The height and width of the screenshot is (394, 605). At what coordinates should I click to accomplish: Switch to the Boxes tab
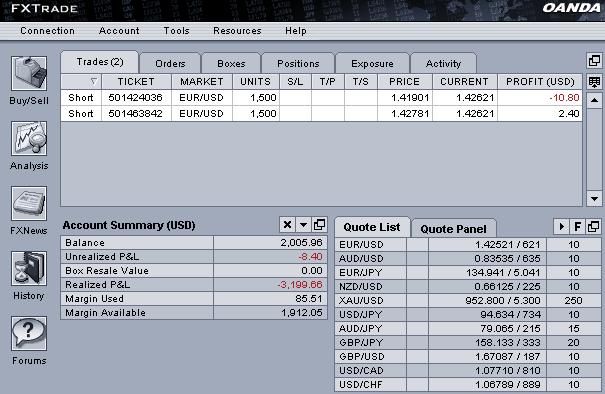(231, 63)
